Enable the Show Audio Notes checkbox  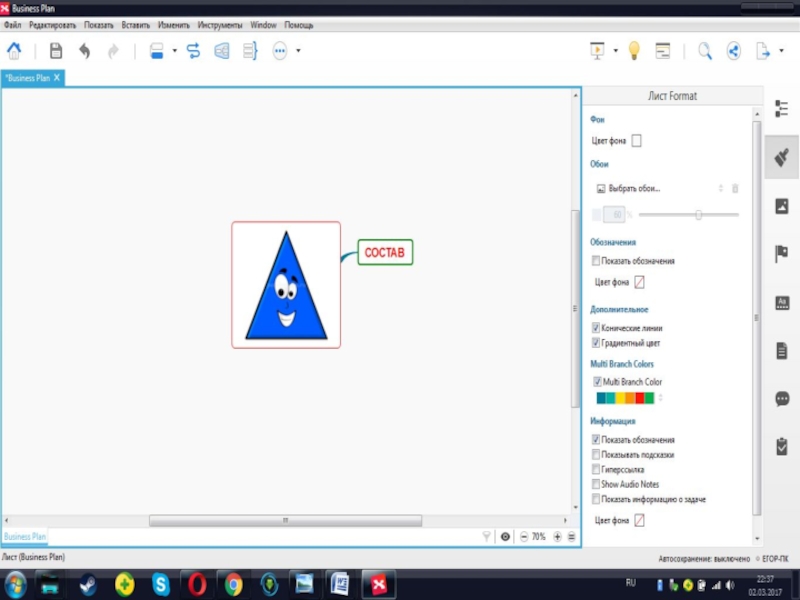click(x=596, y=484)
